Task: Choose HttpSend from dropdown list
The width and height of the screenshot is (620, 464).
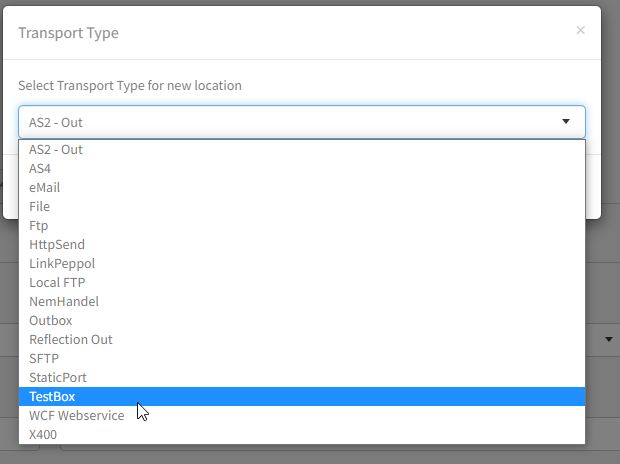Action: point(57,245)
